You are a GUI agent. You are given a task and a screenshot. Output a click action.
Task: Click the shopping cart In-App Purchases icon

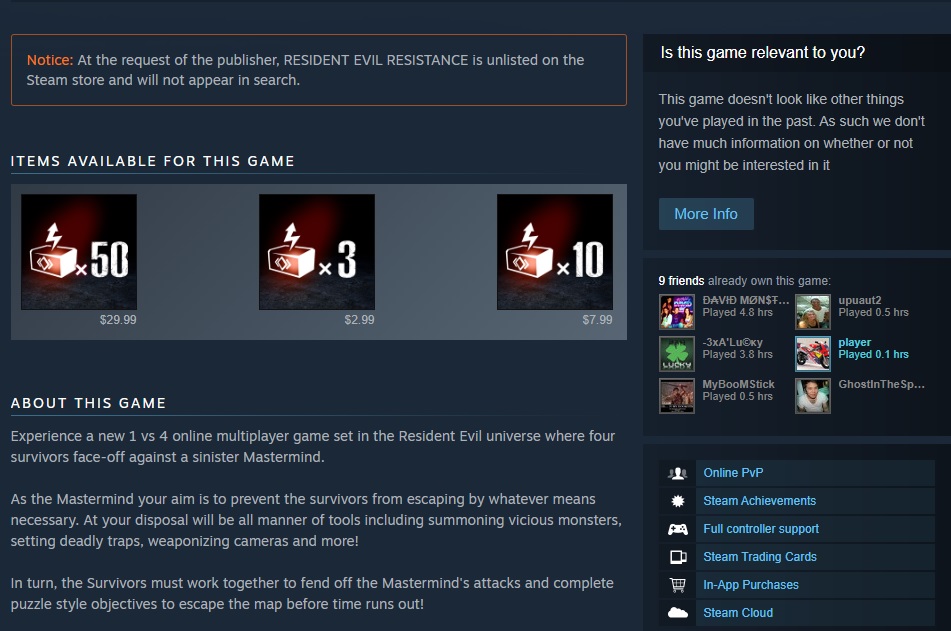point(677,585)
